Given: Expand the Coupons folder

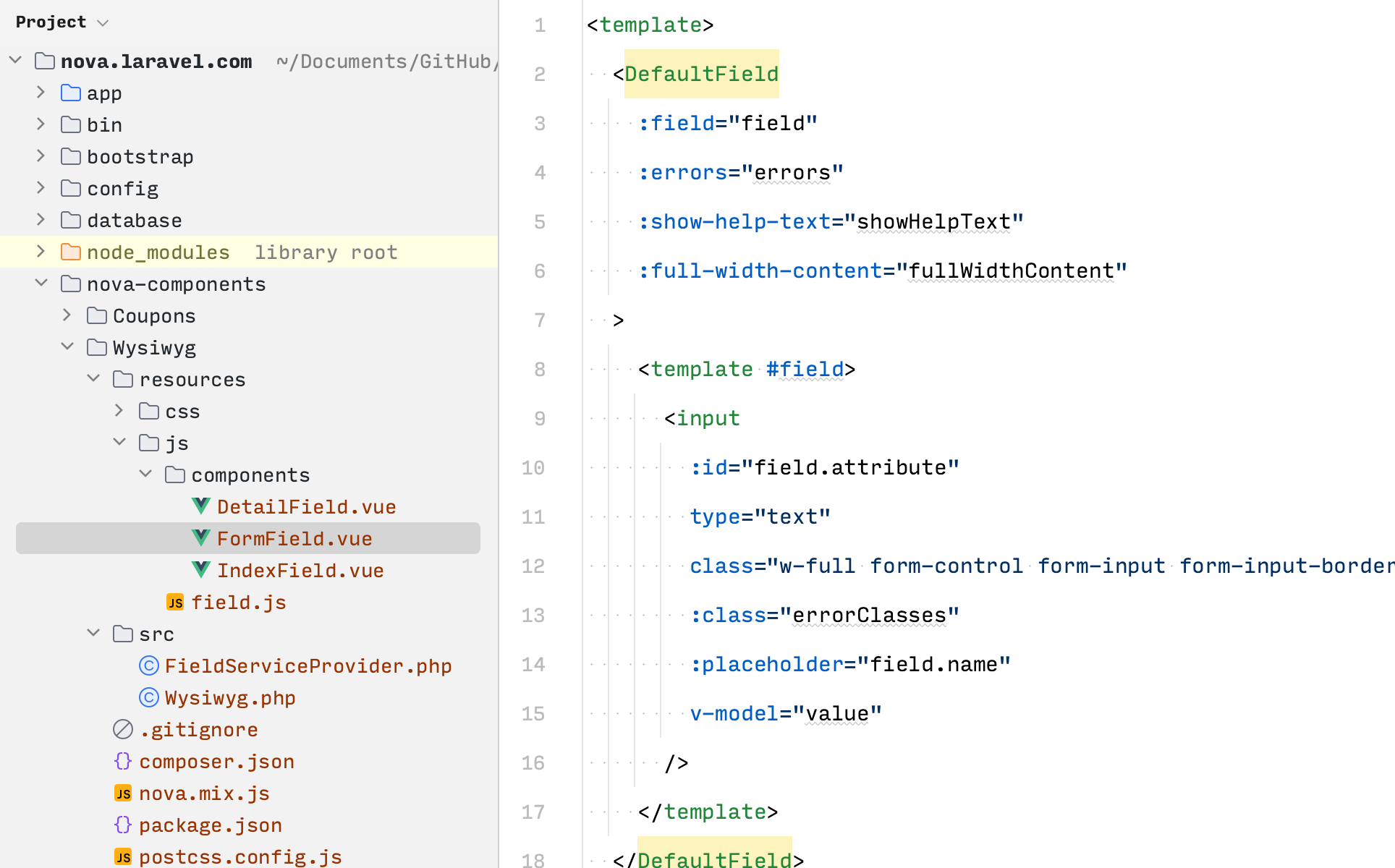Looking at the screenshot, I should [67, 315].
